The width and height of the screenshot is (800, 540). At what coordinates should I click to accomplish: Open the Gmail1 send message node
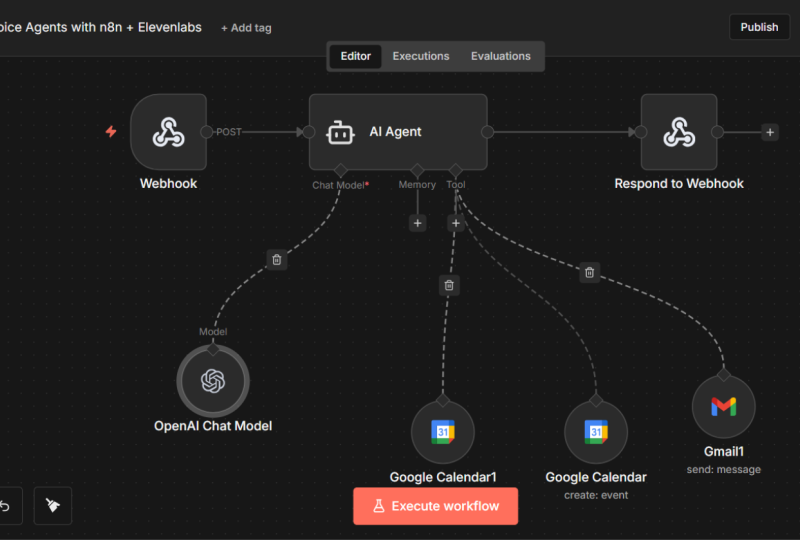click(x=723, y=407)
